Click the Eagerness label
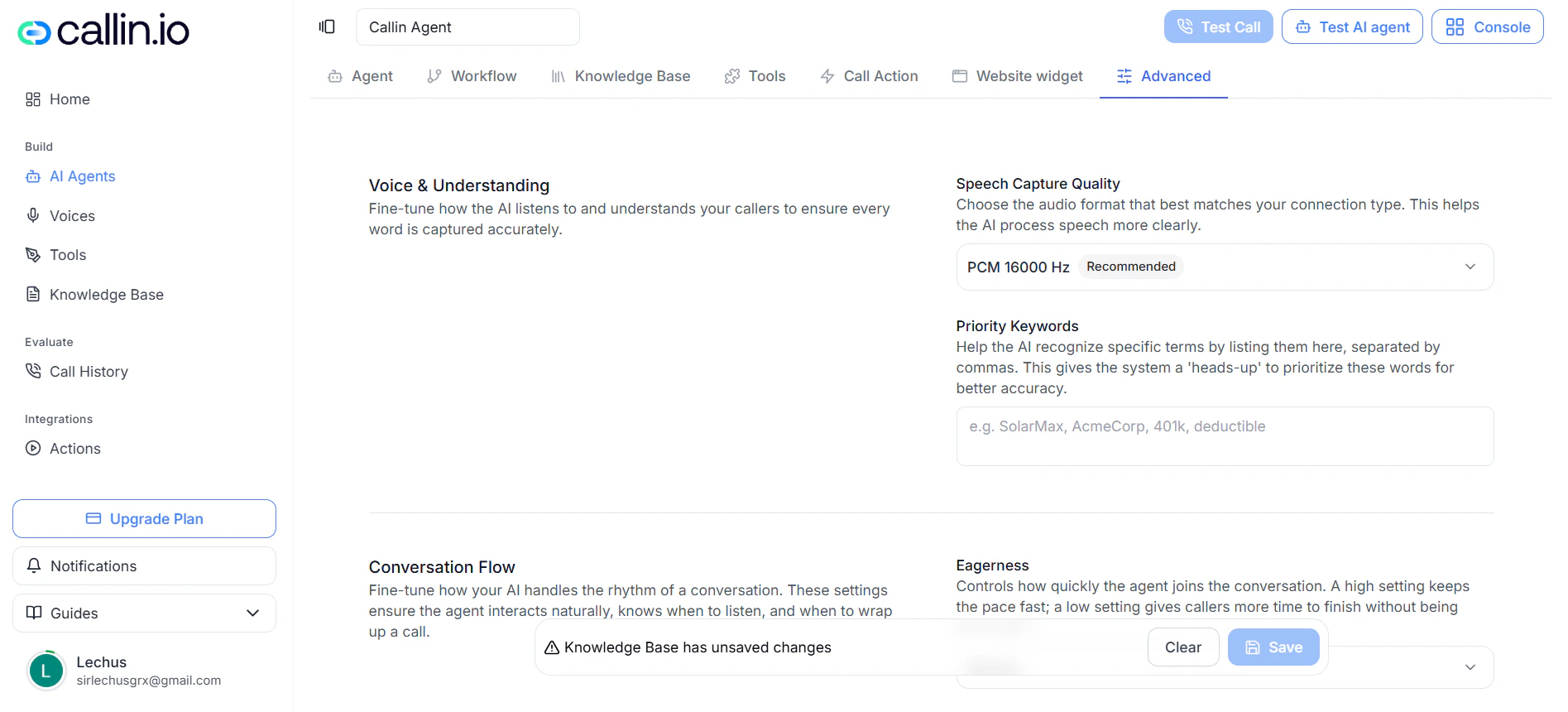The image size is (1568, 712). [x=992, y=565]
